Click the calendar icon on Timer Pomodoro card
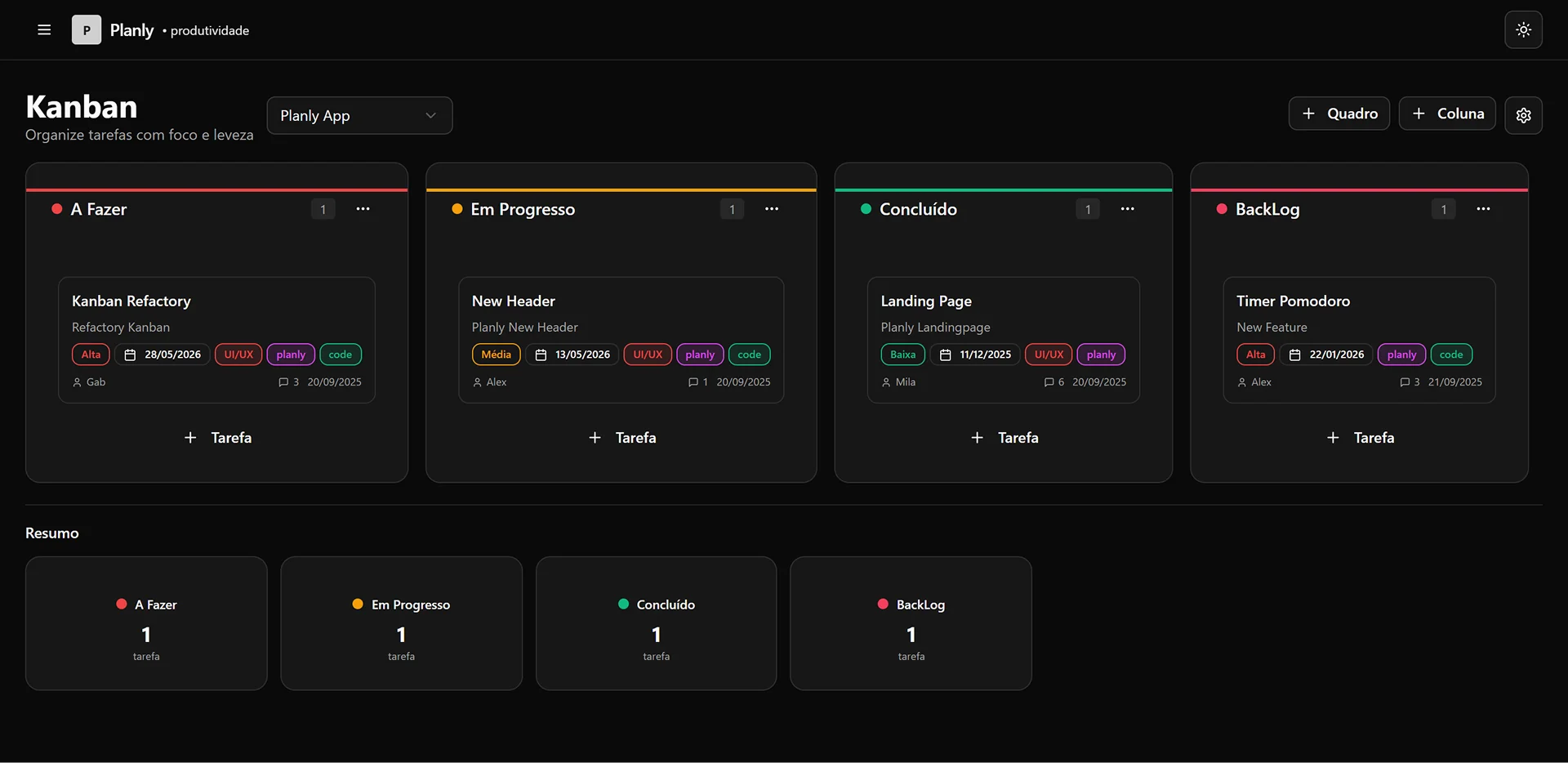Image resolution: width=1568 pixels, height=763 pixels. pyautogui.click(x=1294, y=355)
